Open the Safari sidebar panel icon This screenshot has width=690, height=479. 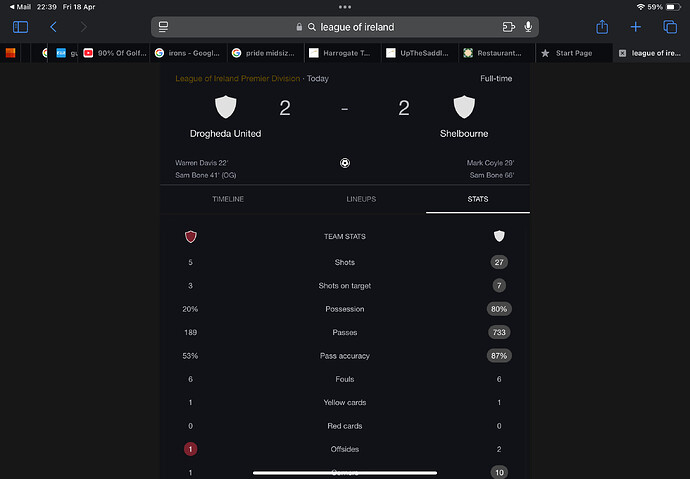pyautogui.click(x=20, y=27)
